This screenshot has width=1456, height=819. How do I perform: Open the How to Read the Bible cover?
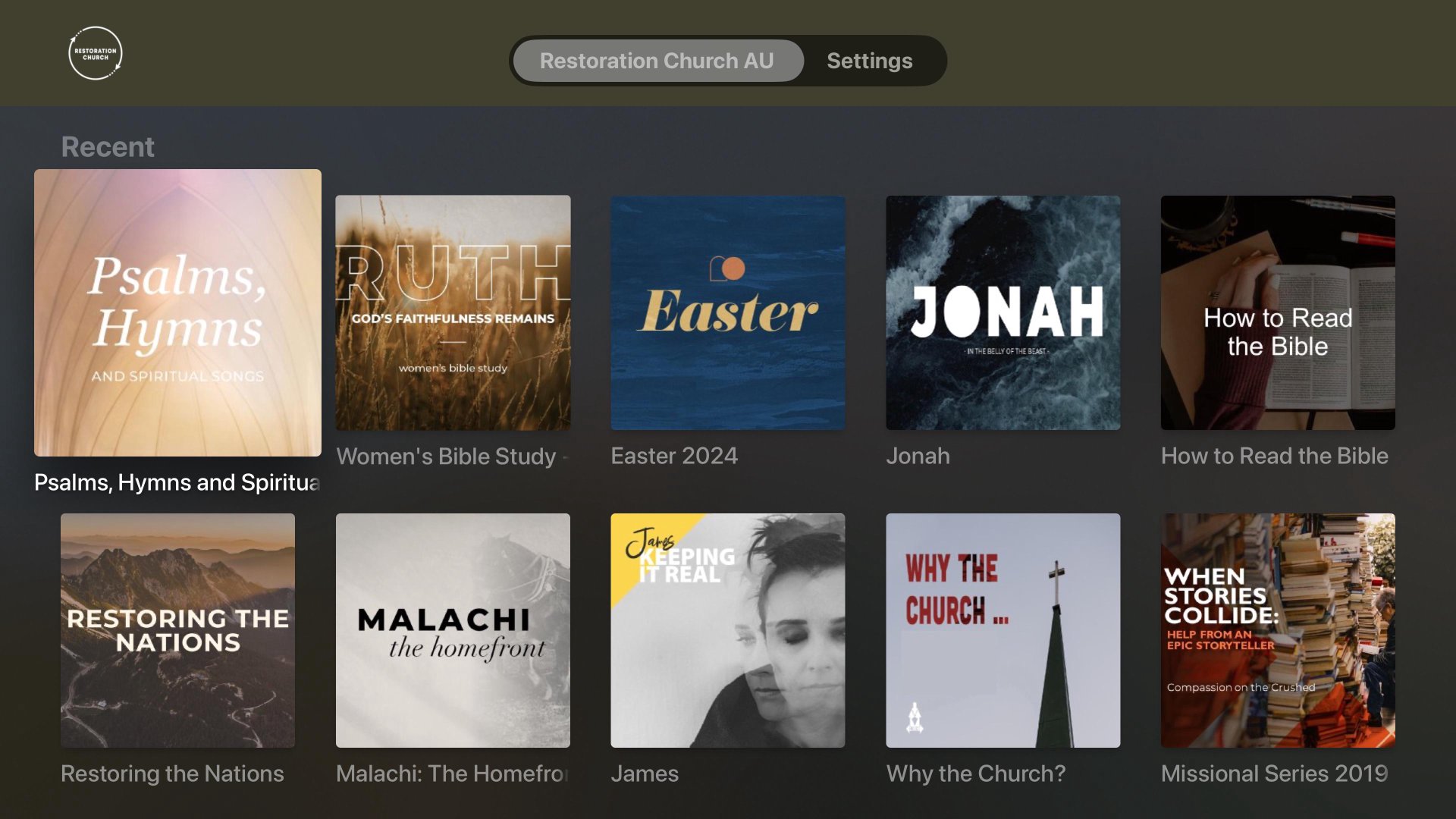click(x=1278, y=312)
